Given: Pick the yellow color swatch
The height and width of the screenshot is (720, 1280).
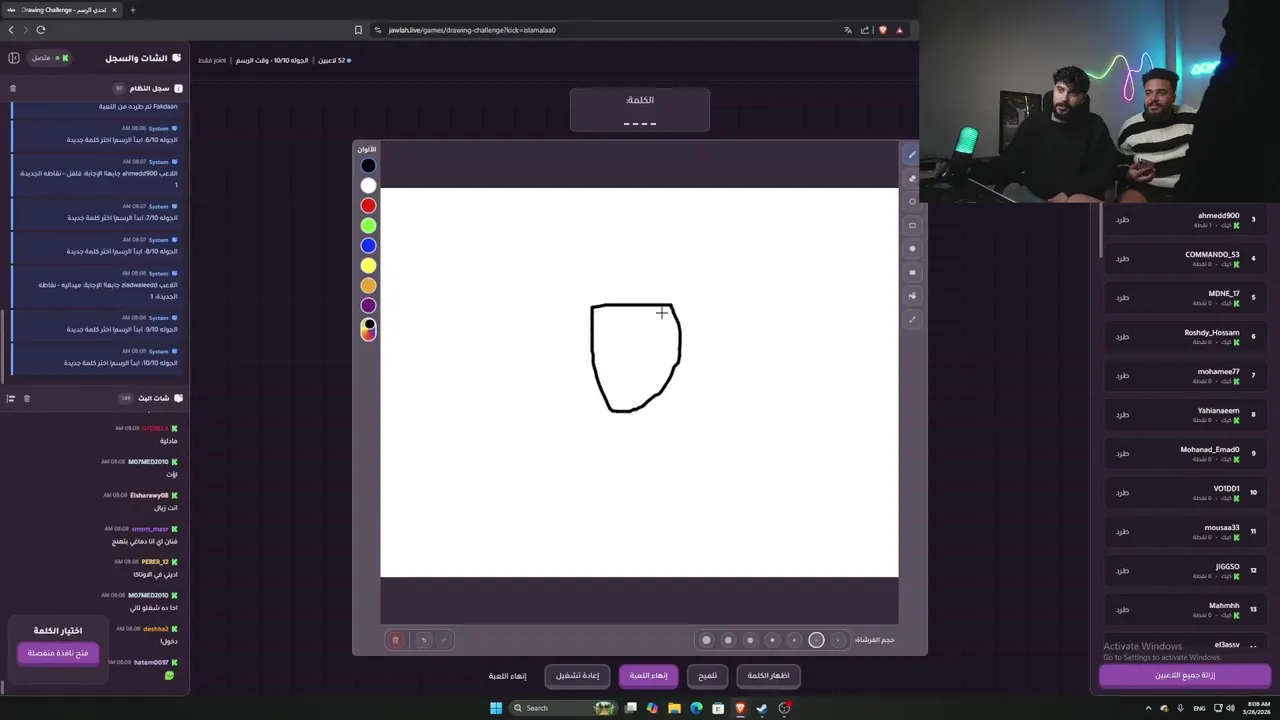Looking at the screenshot, I should click(x=368, y=265).
